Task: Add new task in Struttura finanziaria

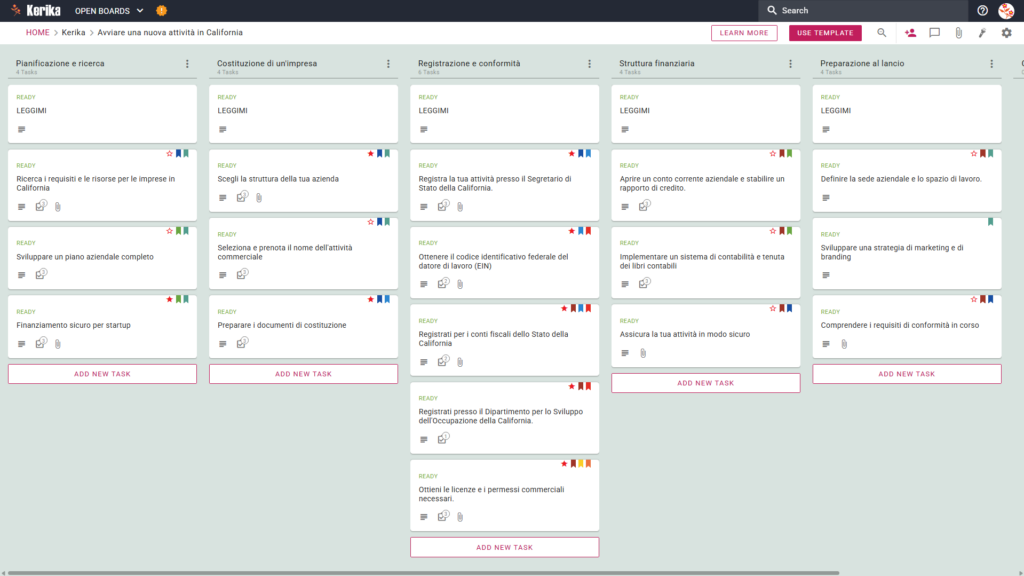Action: [706, 383]
